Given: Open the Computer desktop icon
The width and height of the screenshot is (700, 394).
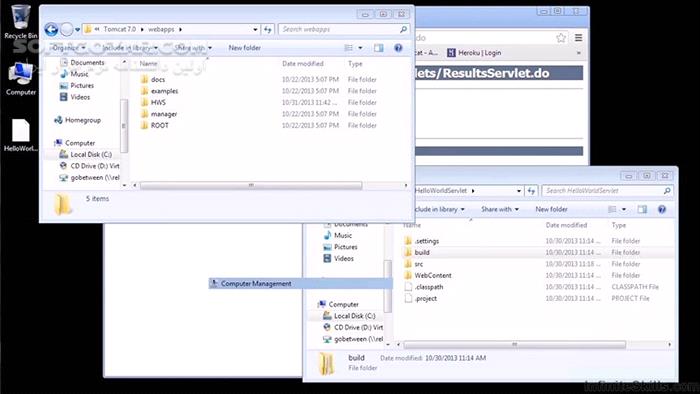Looking at the screenshot, I should [21, 79].
